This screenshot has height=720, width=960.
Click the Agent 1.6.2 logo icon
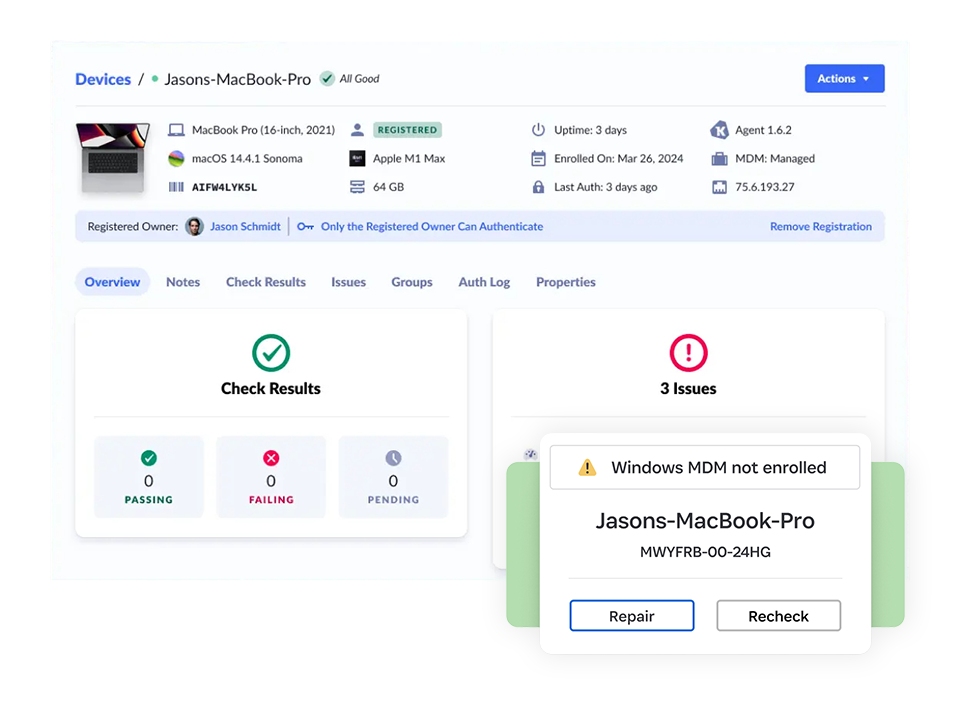point(718,130)
